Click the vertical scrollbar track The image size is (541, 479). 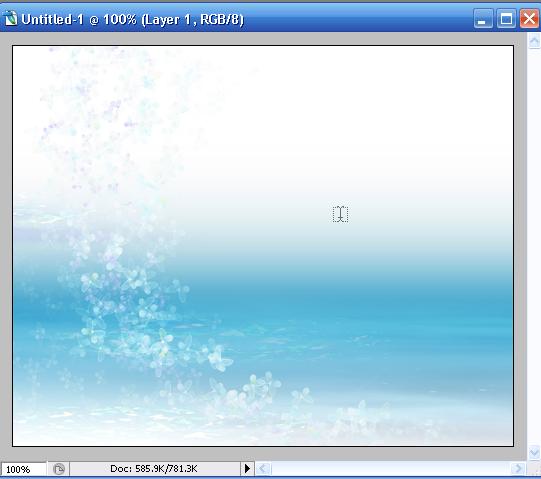(x=534, y=247)
